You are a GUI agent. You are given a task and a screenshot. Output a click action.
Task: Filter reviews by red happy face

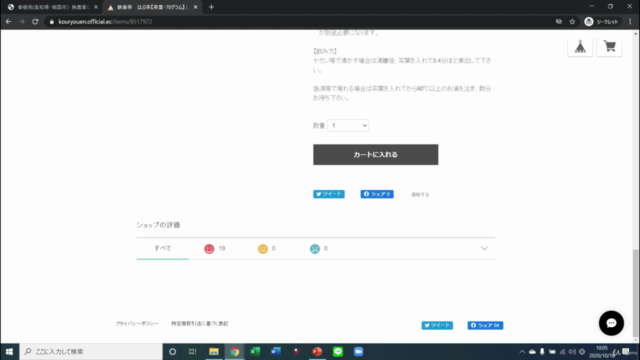209,249
